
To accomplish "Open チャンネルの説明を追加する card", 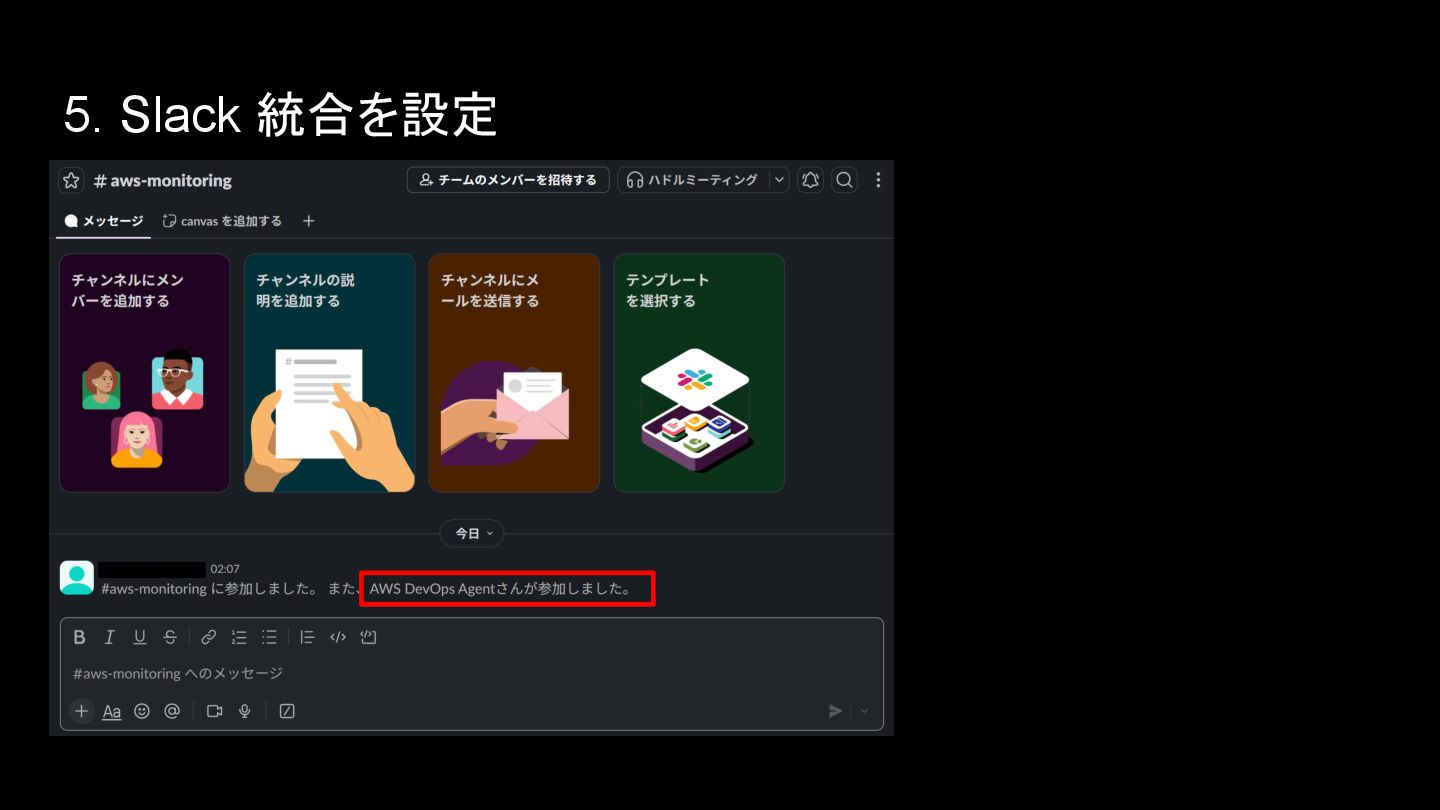I will point(330,373).
